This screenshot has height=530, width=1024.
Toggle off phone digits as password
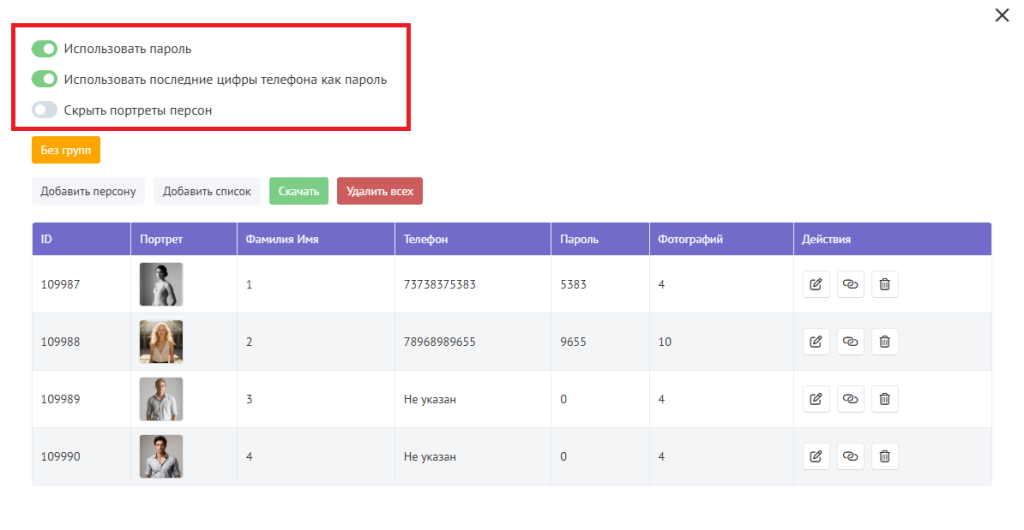[x=44, y=79]
